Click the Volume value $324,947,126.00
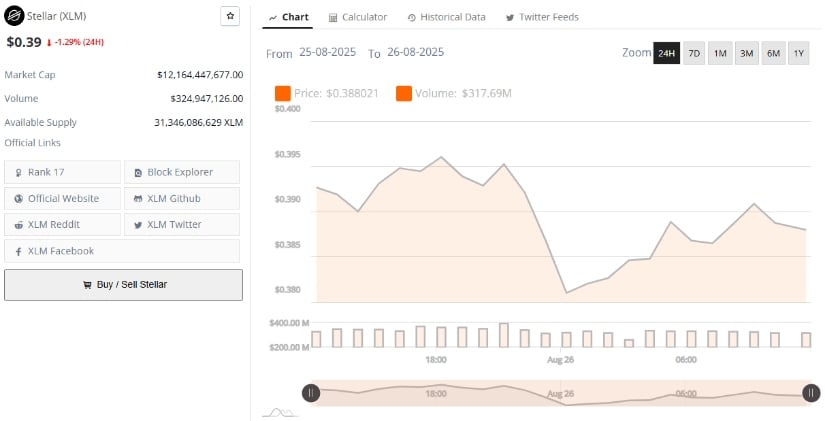The width and height of the screenshot is (825, 421). pyautogui.click(x=207, y=98)
